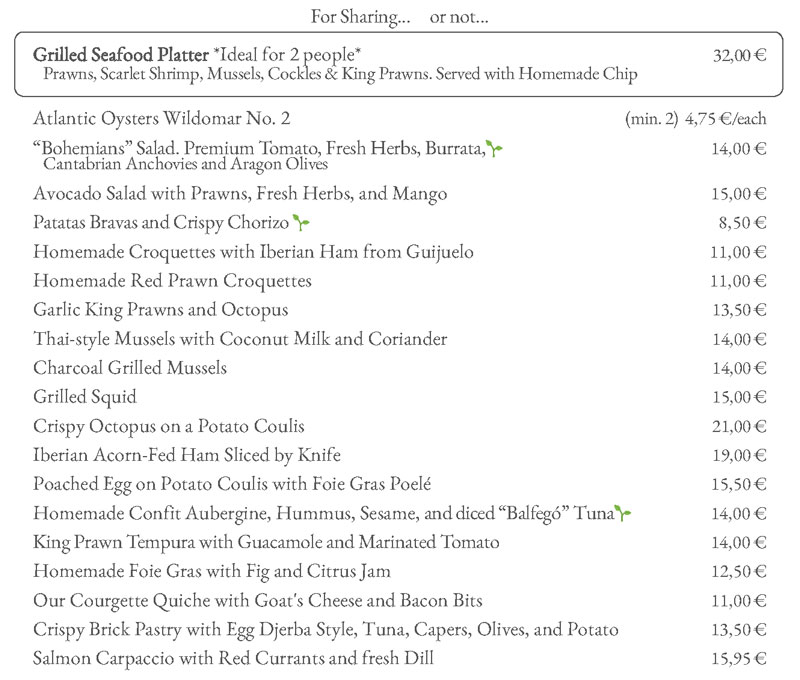This screenshot has width=800, height=680.
Task: Click Poached Egg on Potato Coulis entry
Action: click(232, 484)
